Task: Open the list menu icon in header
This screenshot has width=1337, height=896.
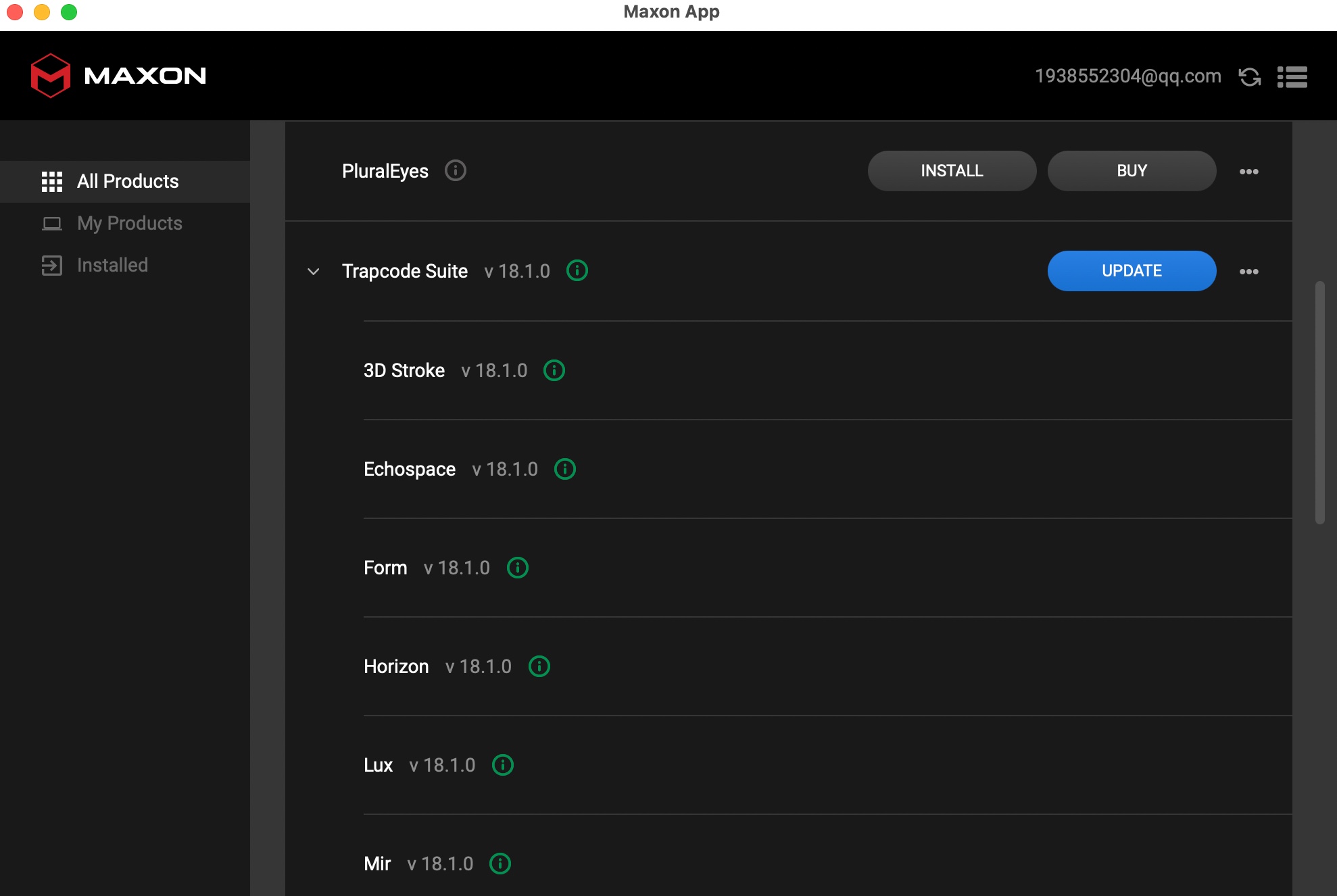Action: point(1292,77)
